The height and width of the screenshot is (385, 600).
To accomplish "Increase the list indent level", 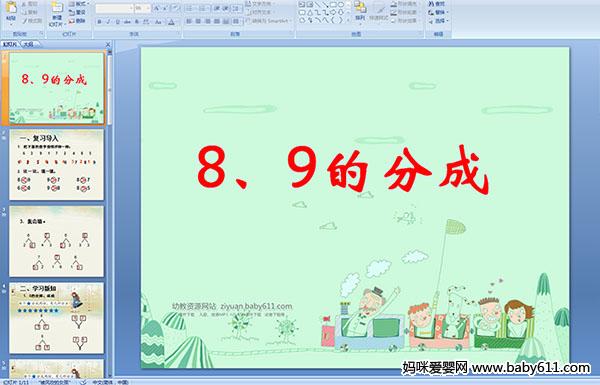I will (x=225, y=8).
